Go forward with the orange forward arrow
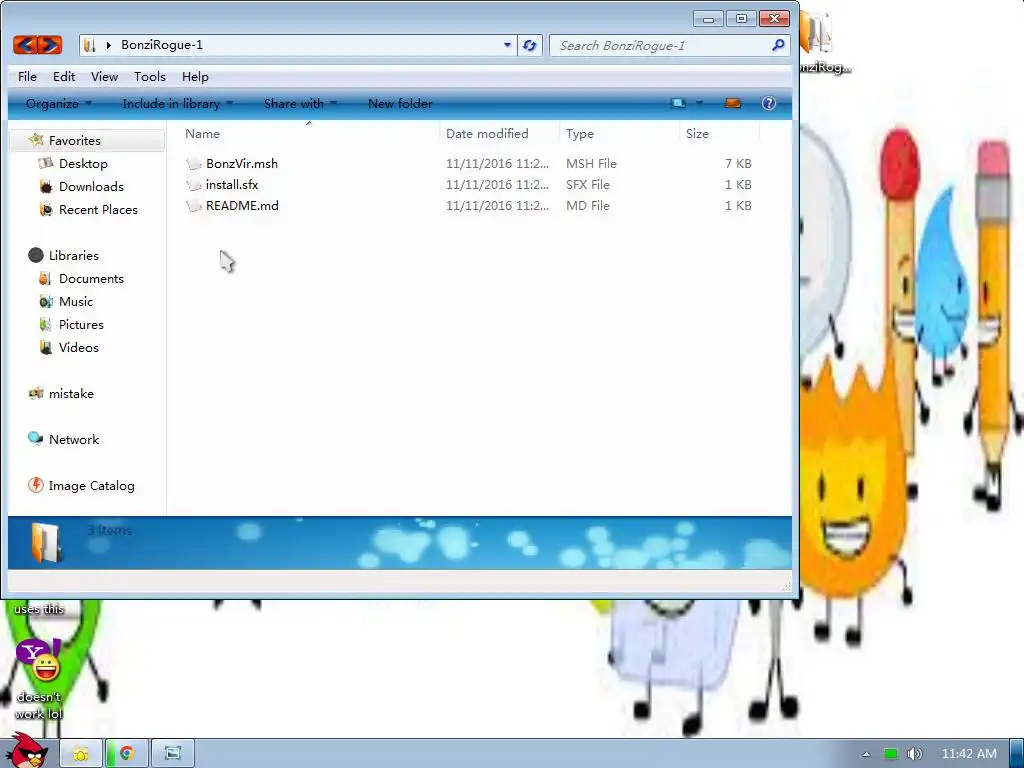The height and width of the screenshot is (768, 1024). click(x=50, y=45)
